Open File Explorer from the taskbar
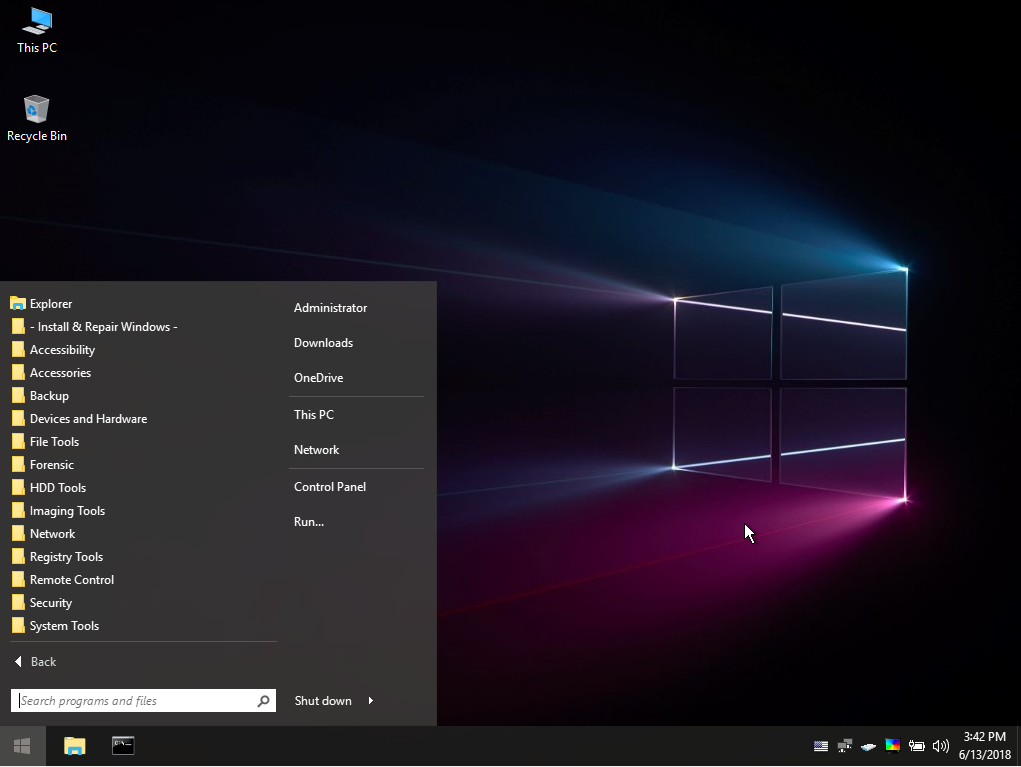This screenshot has height=767, width=1021. [x=75, y=746]
